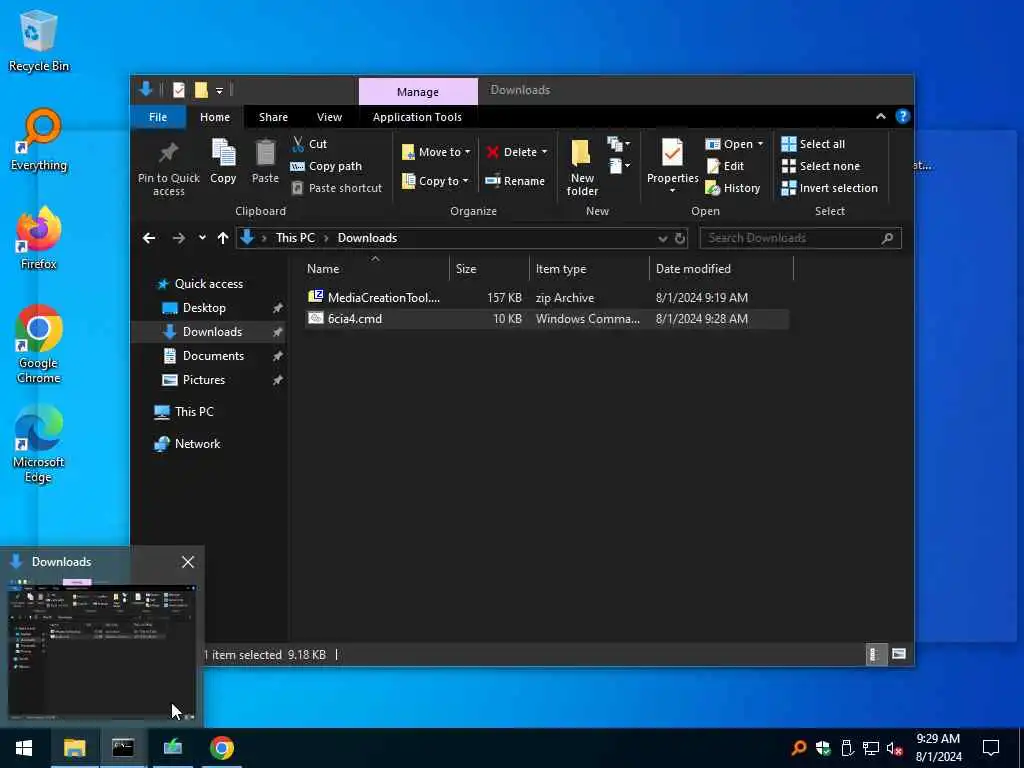
Task: Open the Windows Start menu
Action: click(x=24, y=748)
